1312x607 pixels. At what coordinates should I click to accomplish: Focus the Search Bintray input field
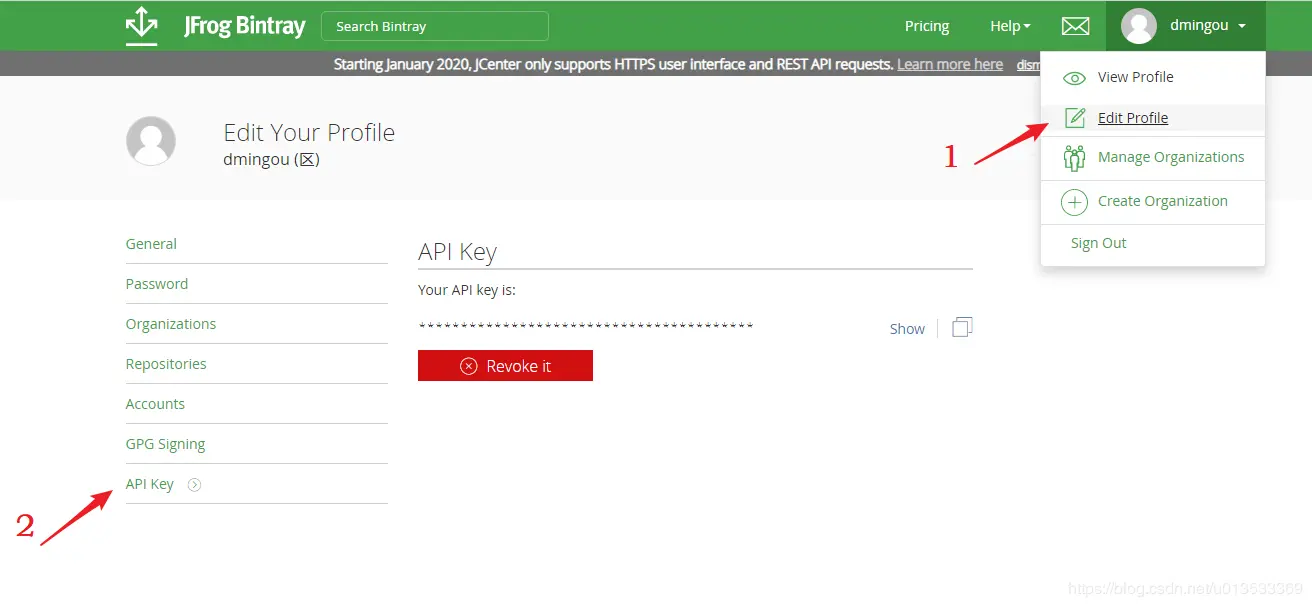tap(435, 26)
